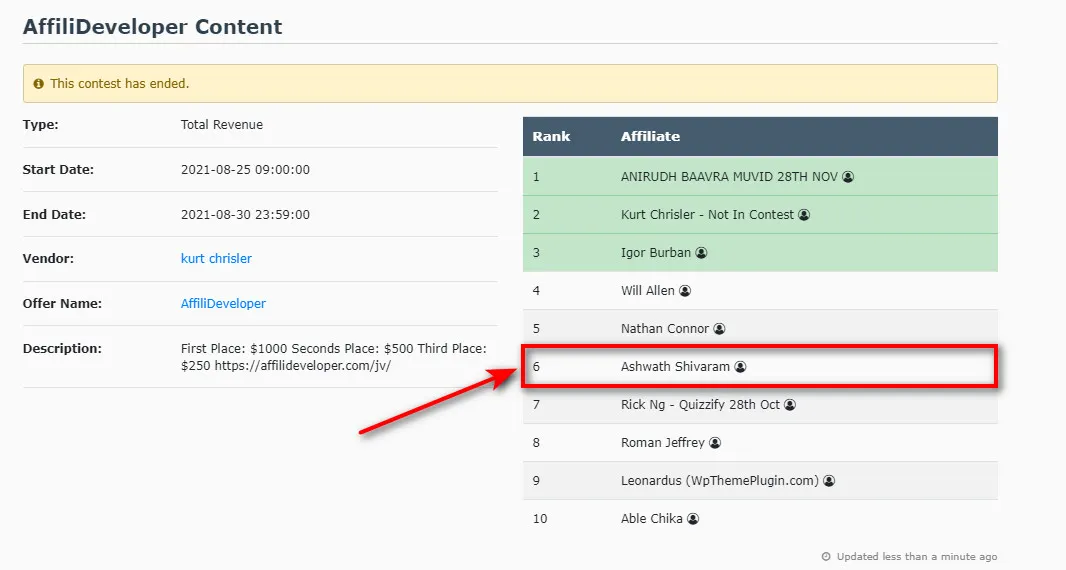
Task: Click the Ashwath Shivaram affiliate name
Action: [x=675, y=367]
